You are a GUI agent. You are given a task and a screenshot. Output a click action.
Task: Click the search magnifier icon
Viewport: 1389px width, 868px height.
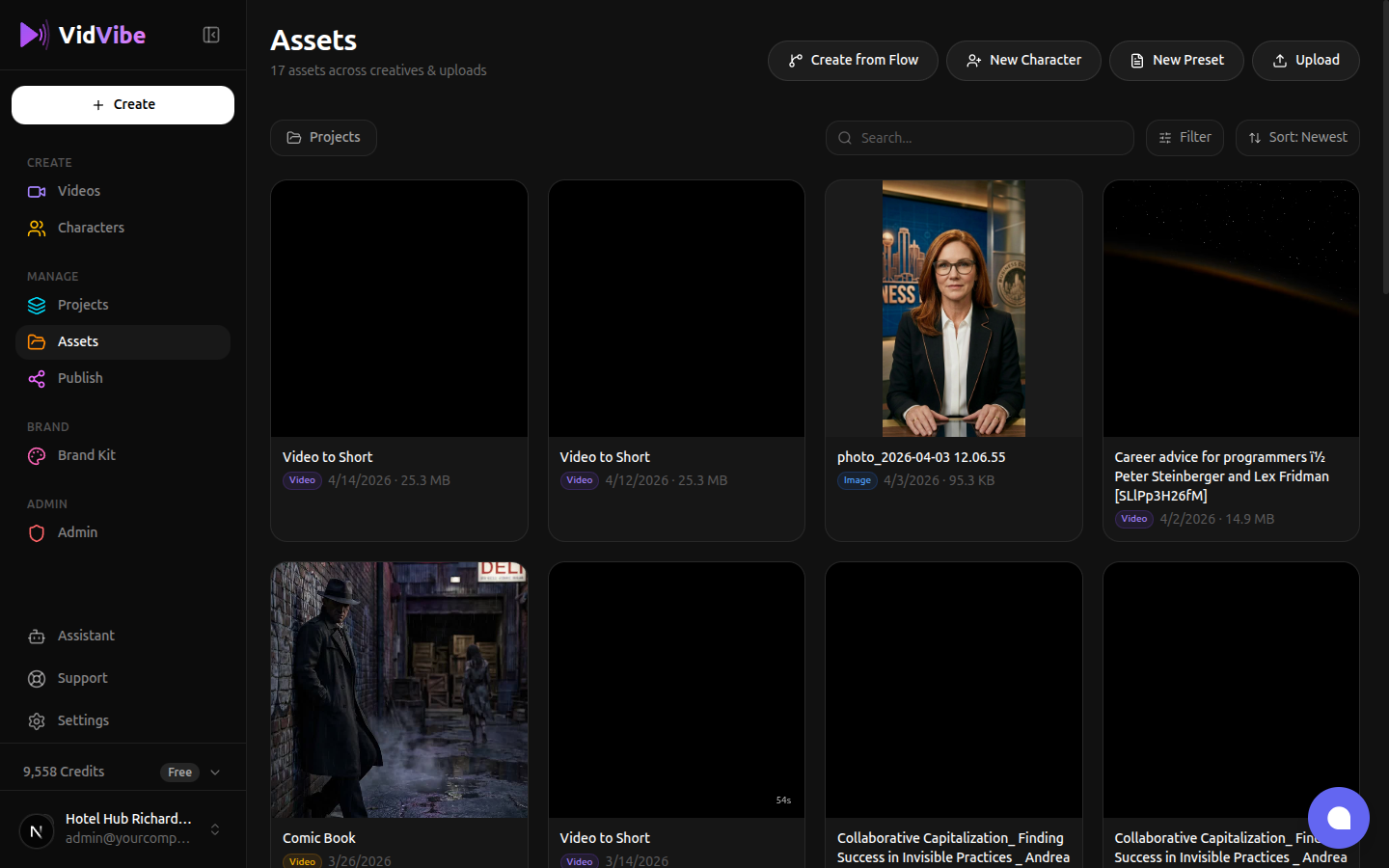(845, 138)
